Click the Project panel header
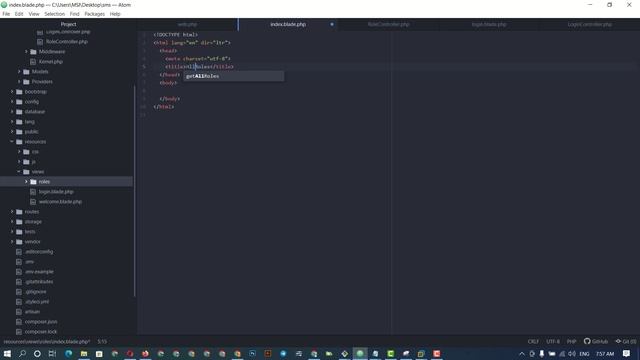 click(x=68, y=24)
